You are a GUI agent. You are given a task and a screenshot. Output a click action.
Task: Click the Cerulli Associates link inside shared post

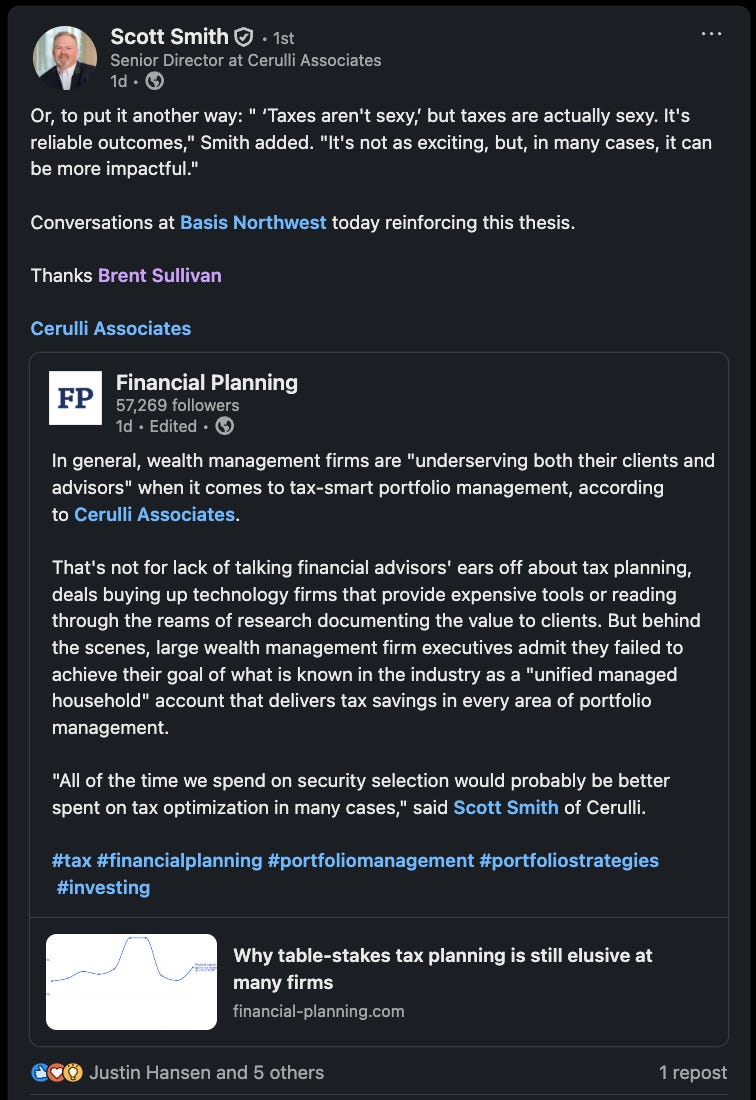pyautogui.click(x=154, y=514)
